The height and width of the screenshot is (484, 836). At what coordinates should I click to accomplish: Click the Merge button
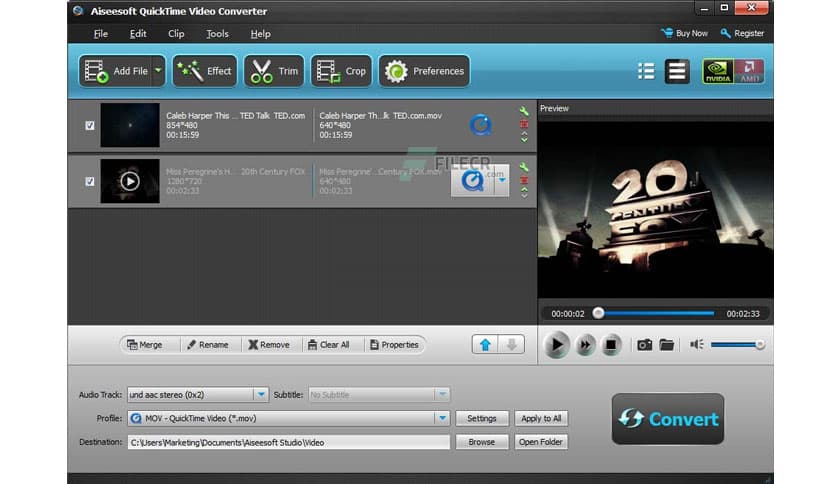click(145, 345)
